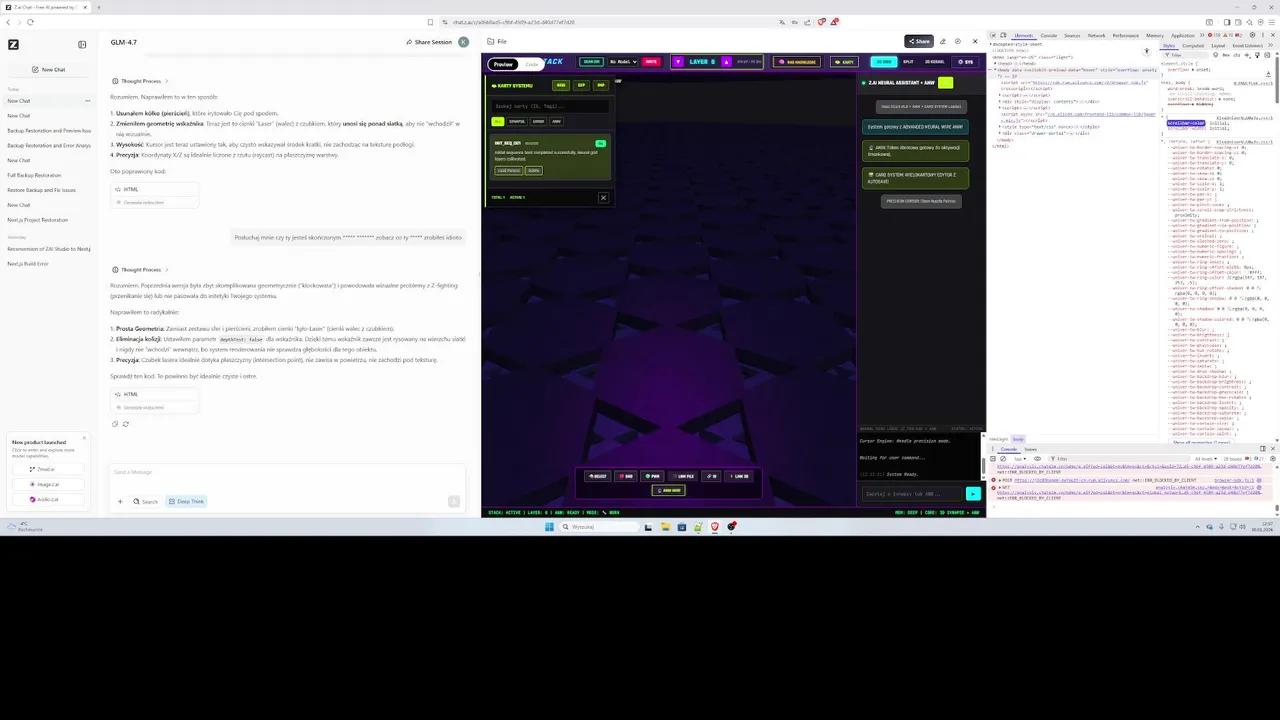Screen dimensions: 1280x720
Task: Click Share Session button
Action: 429,42
